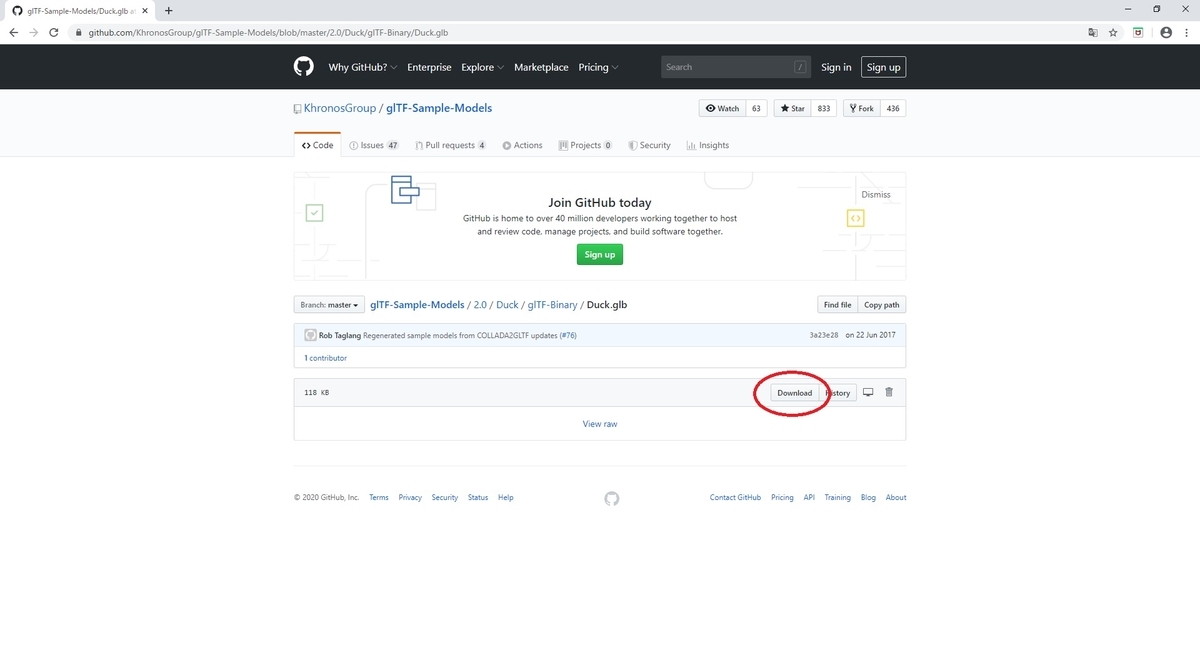Click the Sign up button in header
This screenshot has height=650, width=1200.
point(883,67)
